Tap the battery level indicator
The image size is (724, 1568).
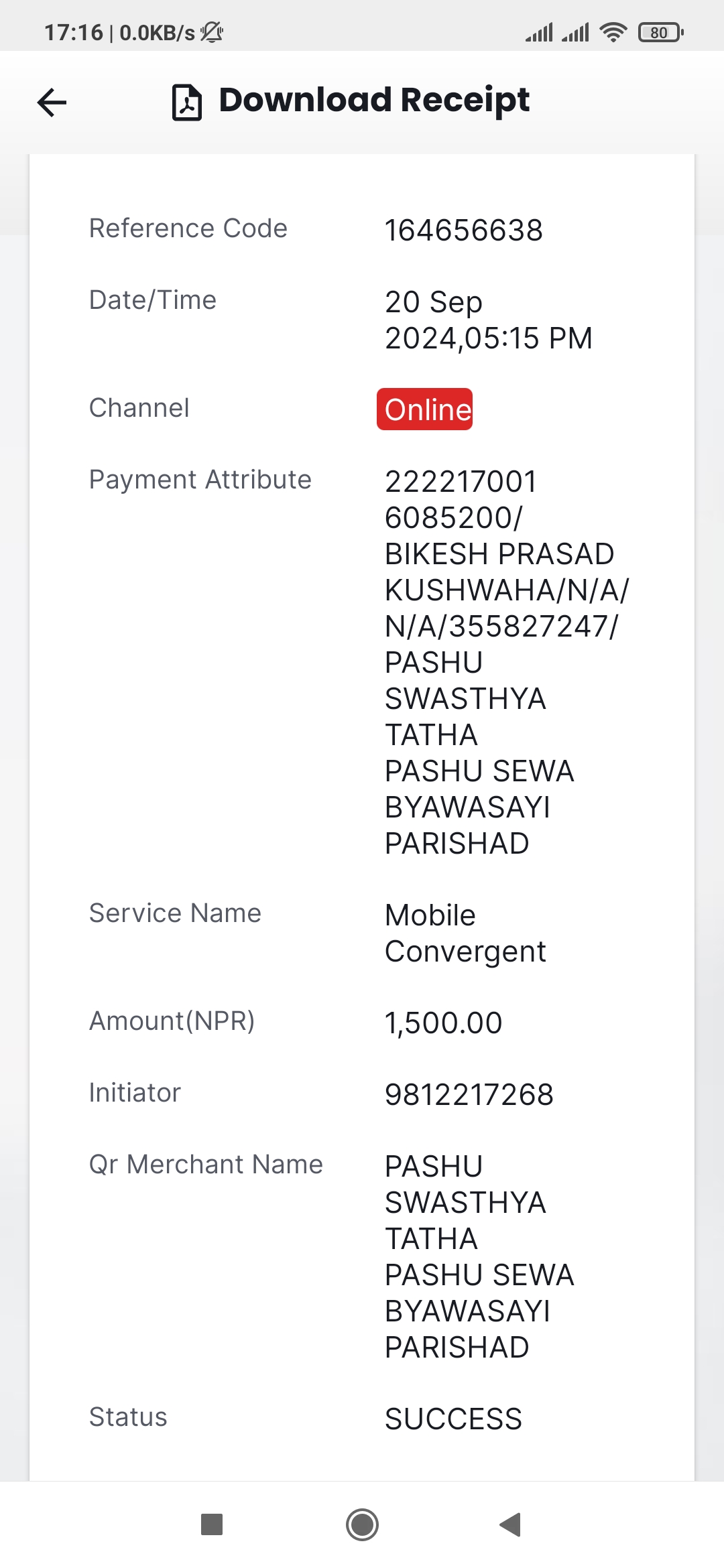pyautogui.click(x=661, y=32)
